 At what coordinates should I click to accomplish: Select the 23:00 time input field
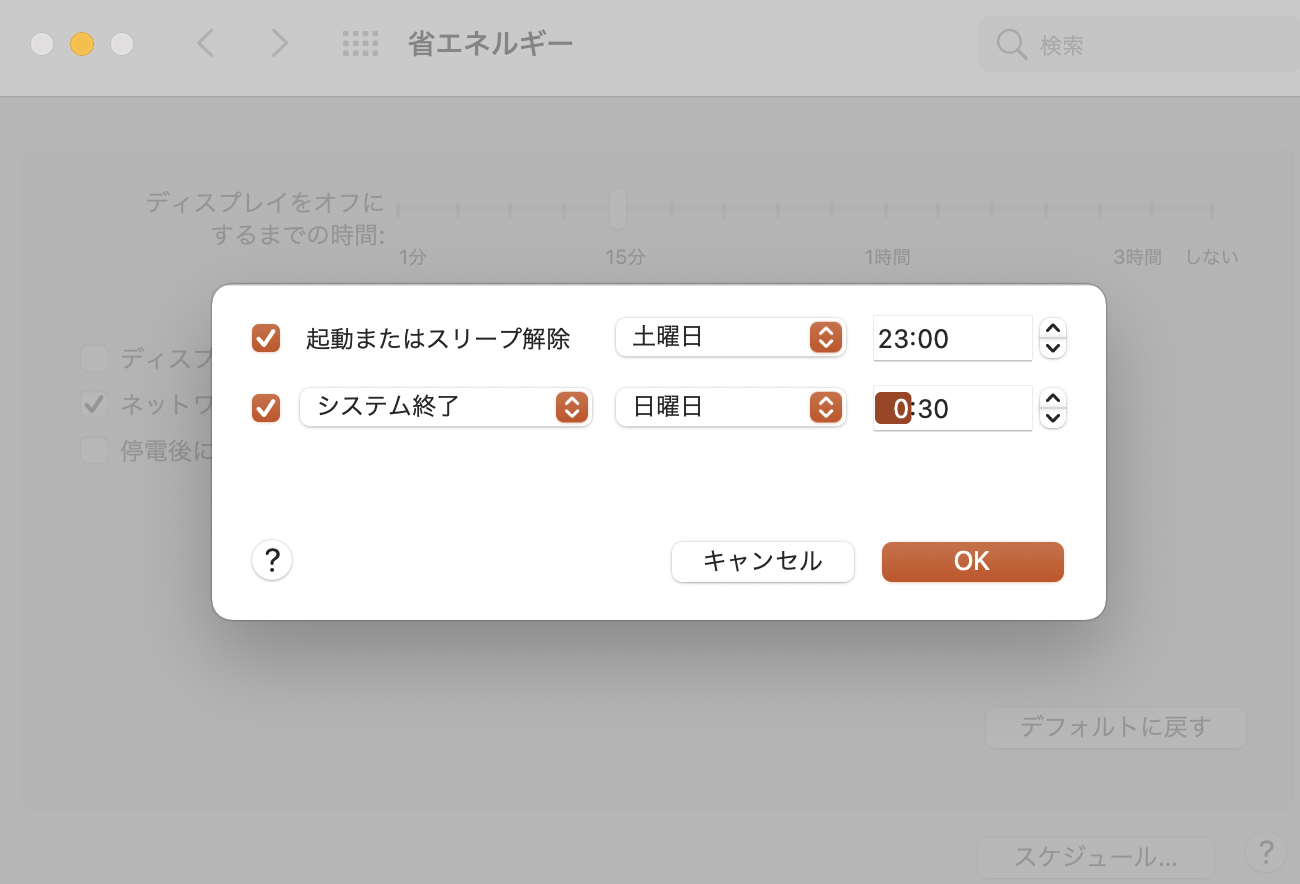(x=950, y=338)
